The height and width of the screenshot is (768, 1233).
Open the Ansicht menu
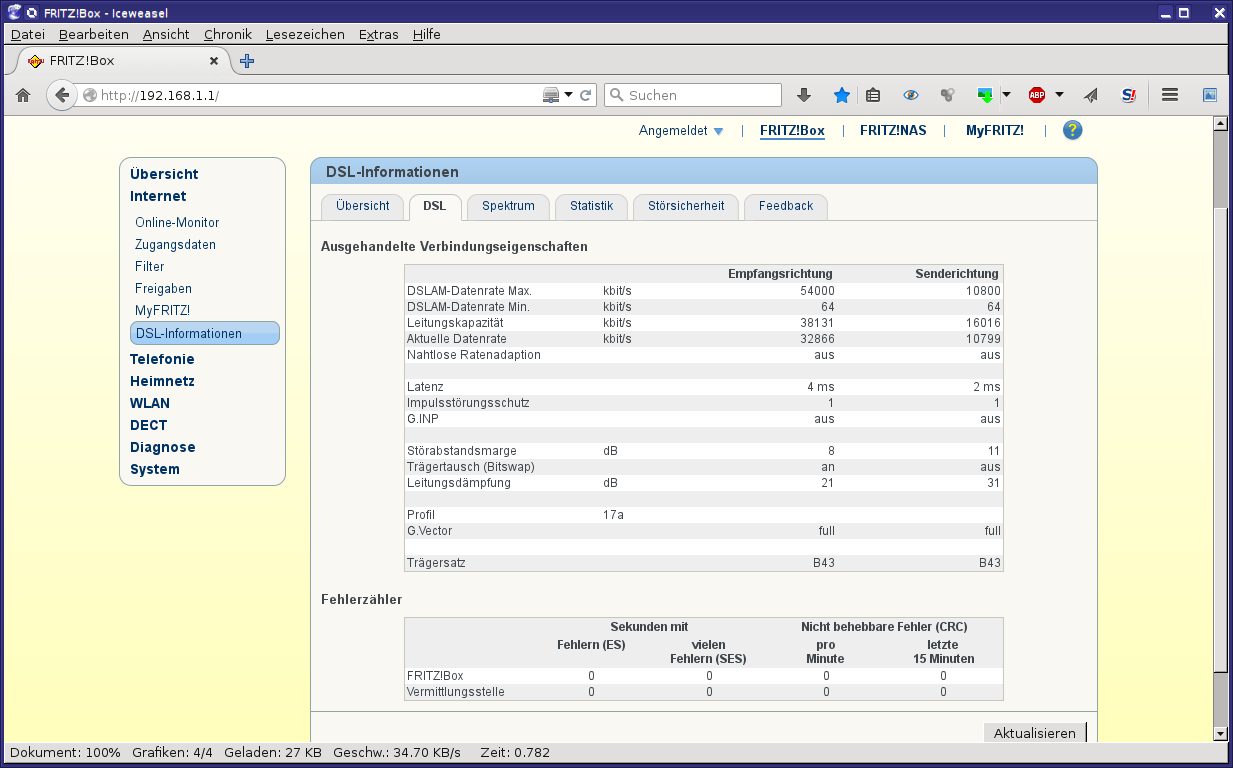pyautogui.click(x=166, y=34)
